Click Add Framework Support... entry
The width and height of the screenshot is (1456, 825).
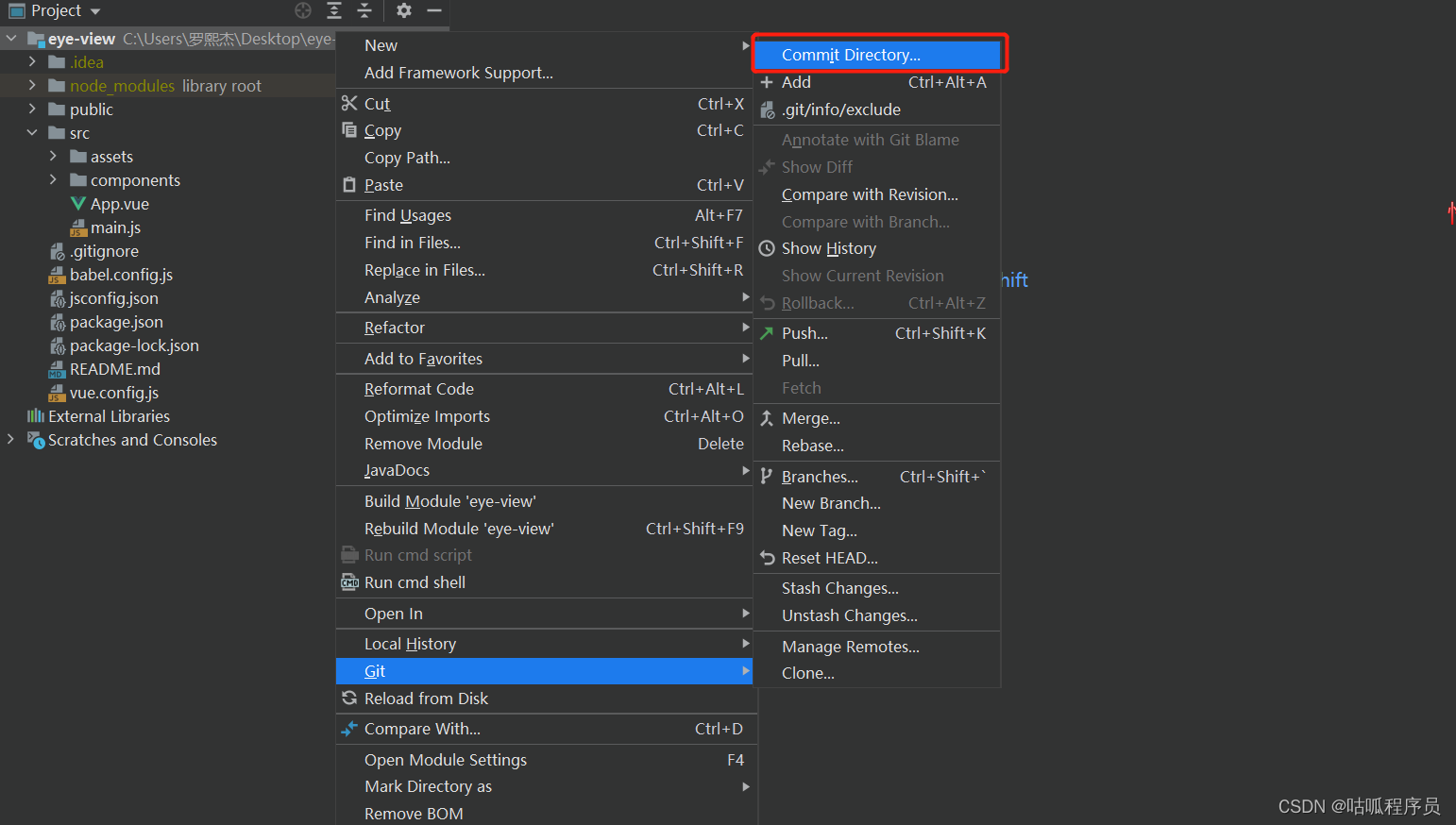click(544, 73)
